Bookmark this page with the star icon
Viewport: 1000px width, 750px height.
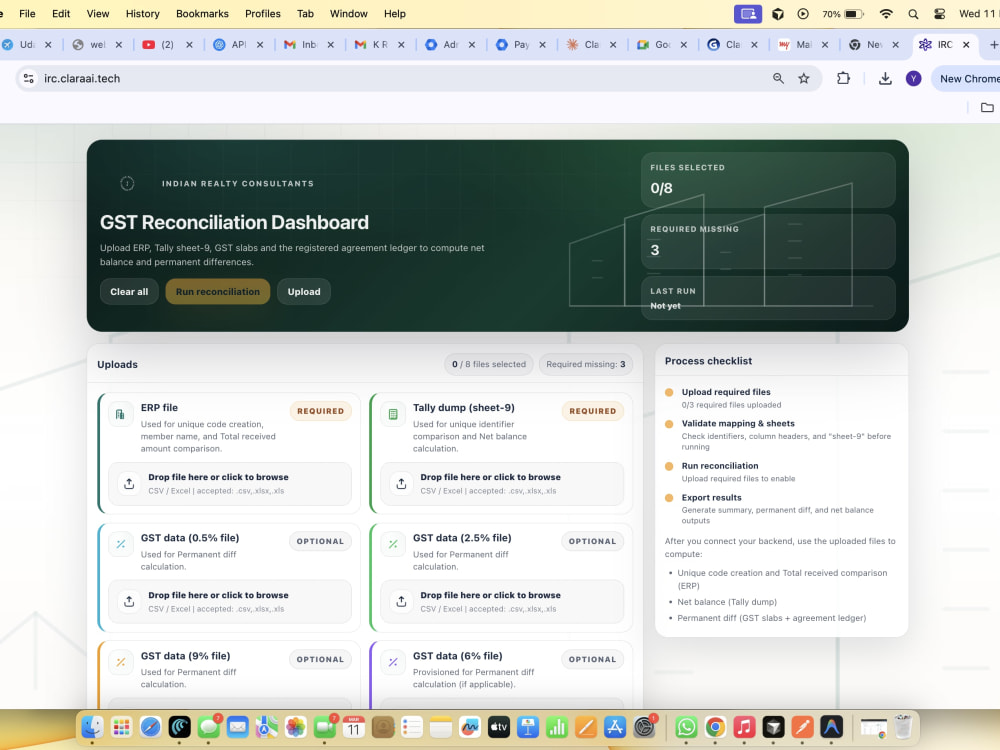point(804,78)
